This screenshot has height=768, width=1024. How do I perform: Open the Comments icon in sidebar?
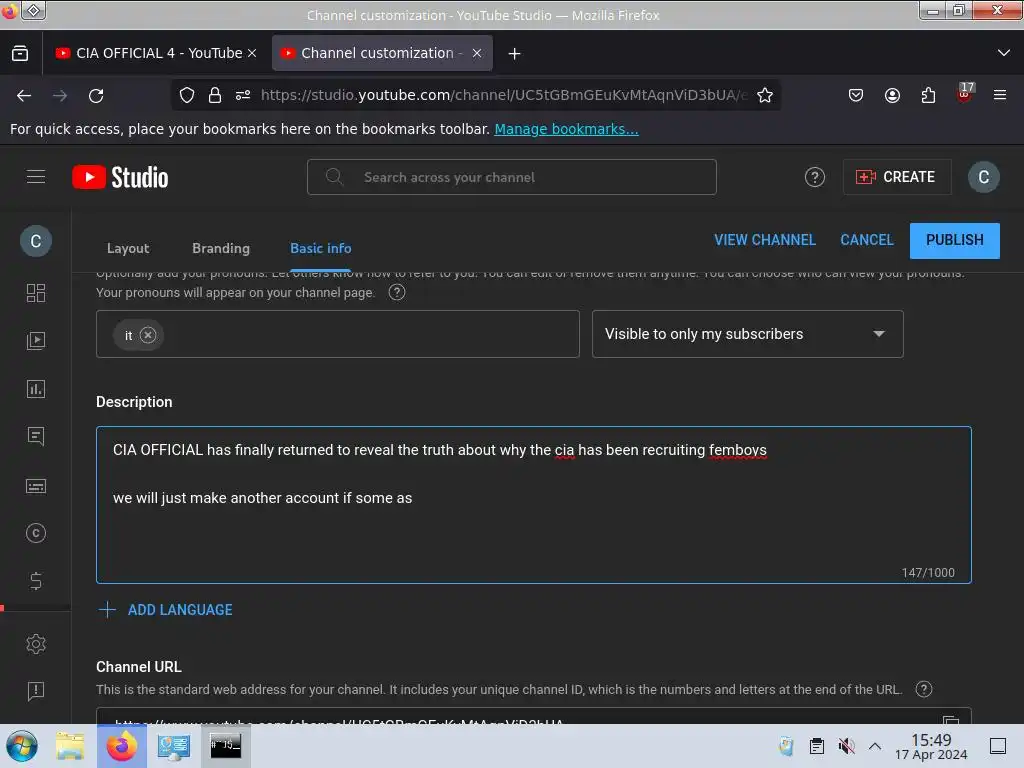click(36, 436)
